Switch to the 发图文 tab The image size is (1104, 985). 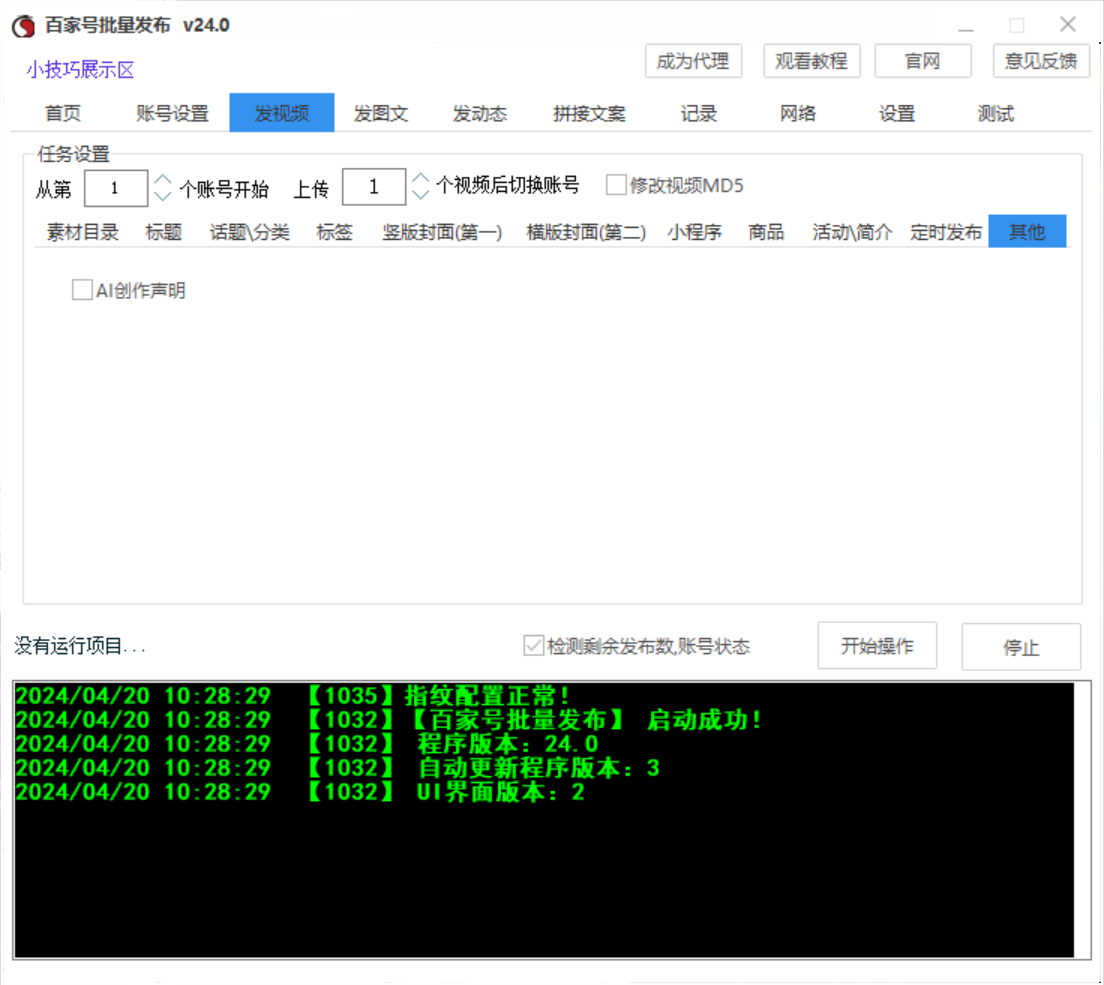381,113
